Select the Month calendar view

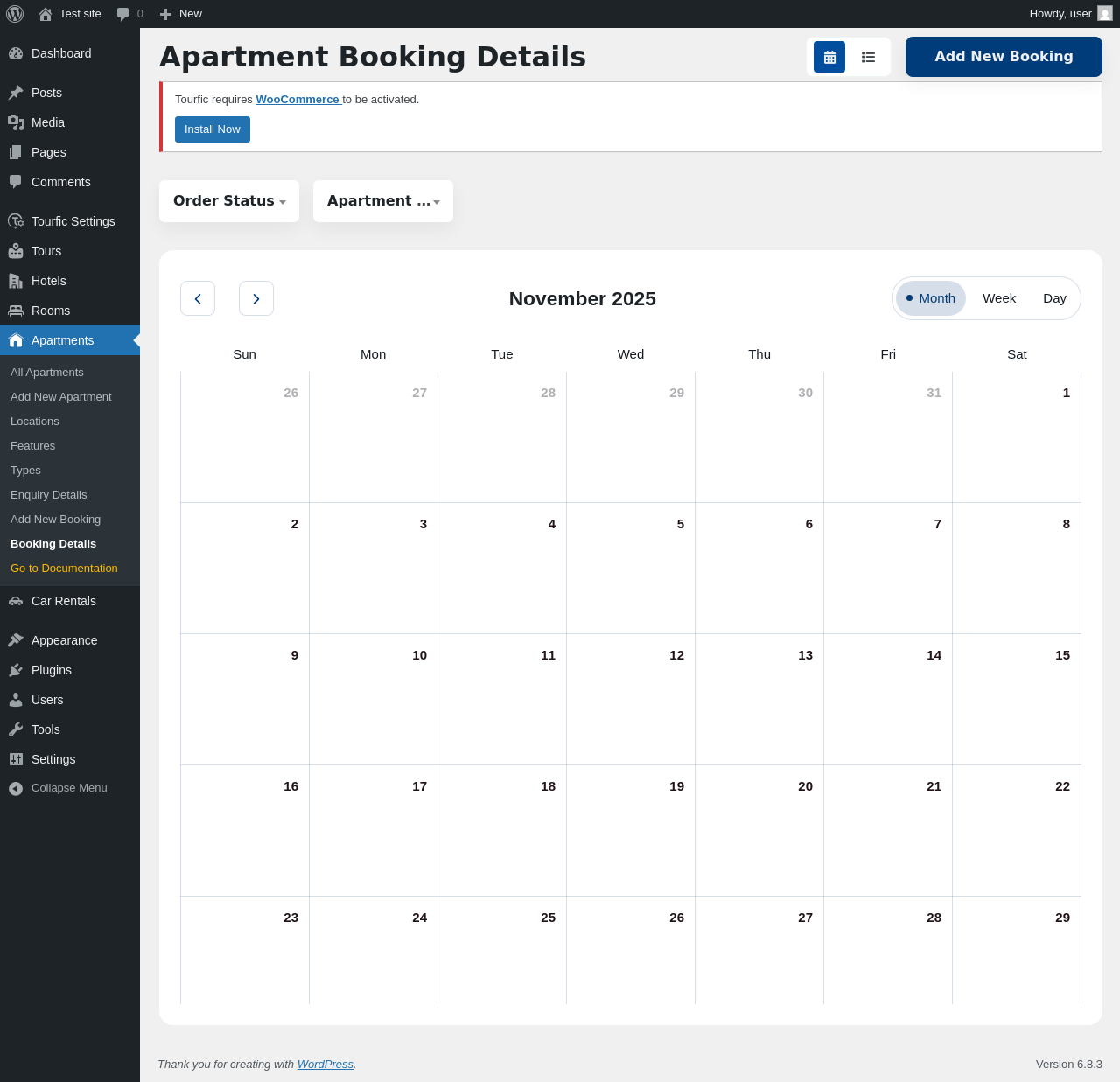(x=931, y=298)
